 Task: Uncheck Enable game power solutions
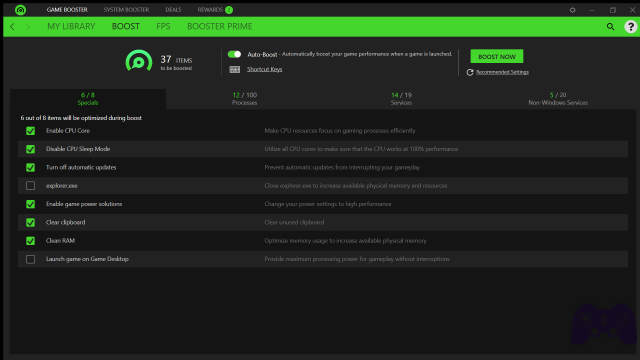click(x=31, y=204)
